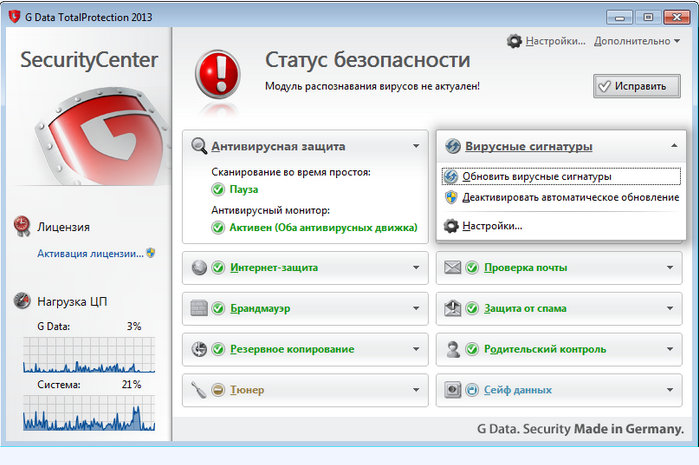The image size is (699, 465).
Task: Click the G Data shield logo in sidebar
Action: 102,137
